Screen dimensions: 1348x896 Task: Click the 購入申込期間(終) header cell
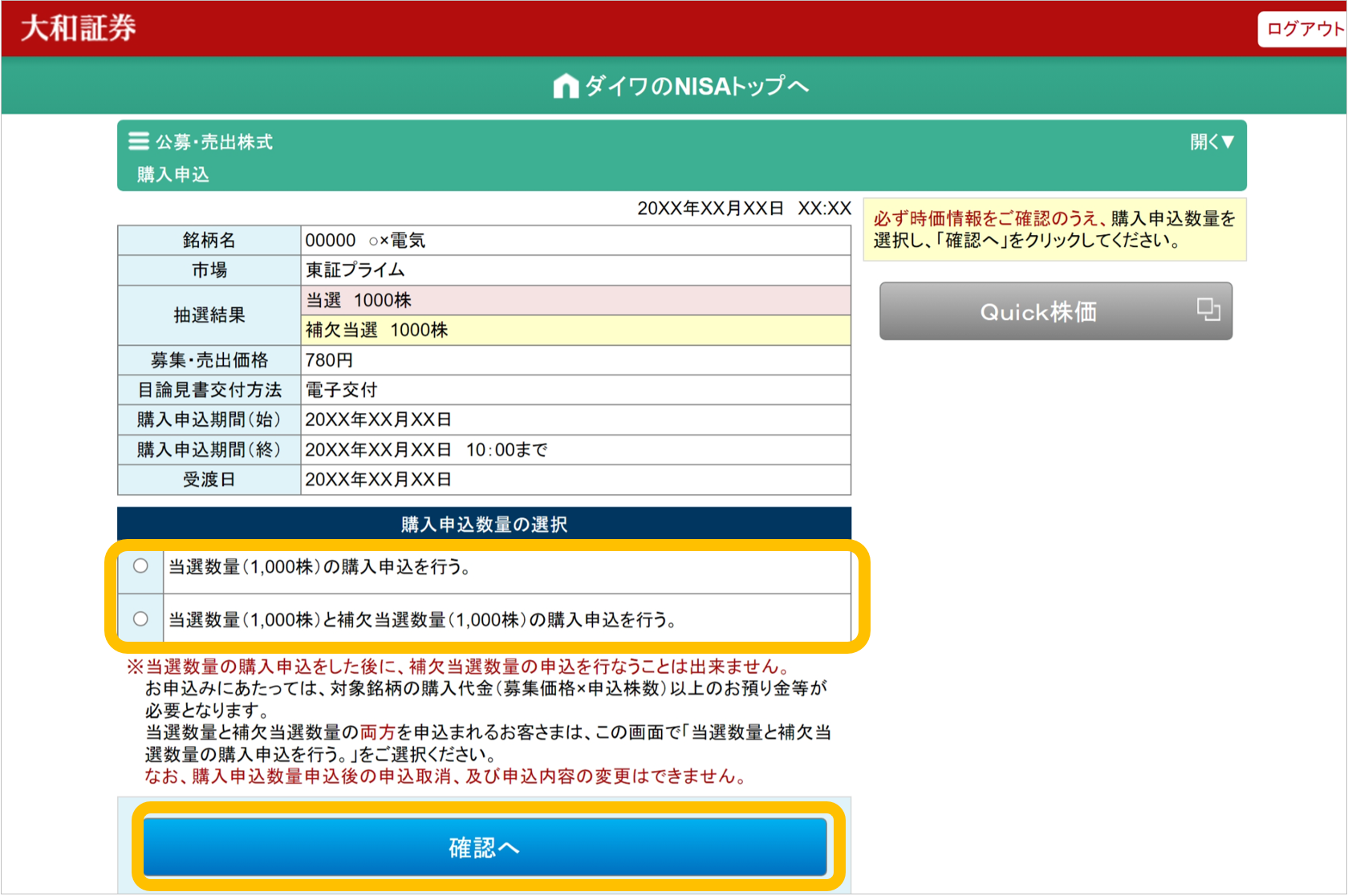[x=209, y=450]
